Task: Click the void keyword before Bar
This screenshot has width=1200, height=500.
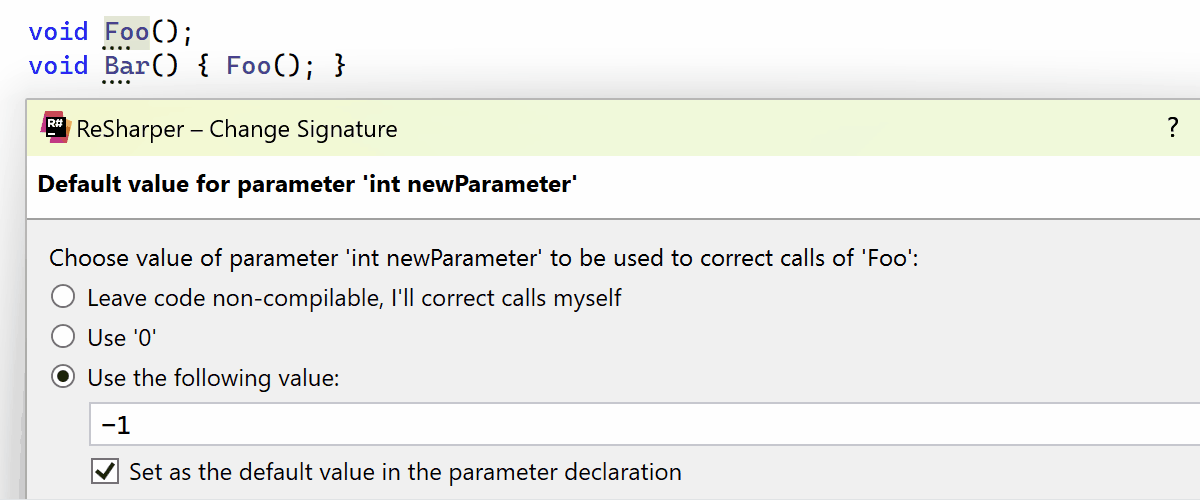Action: [x=59, y=66]
